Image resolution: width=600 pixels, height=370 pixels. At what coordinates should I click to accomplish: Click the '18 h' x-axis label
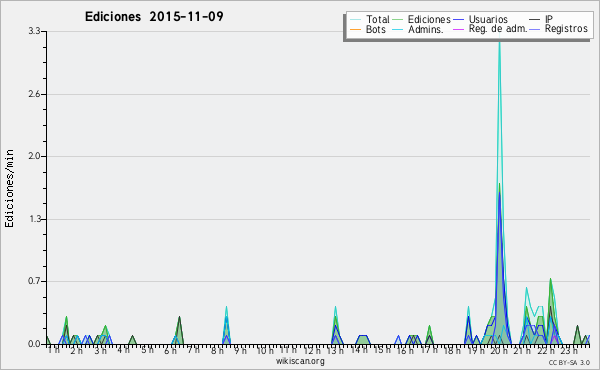click(x=452, y=350)
